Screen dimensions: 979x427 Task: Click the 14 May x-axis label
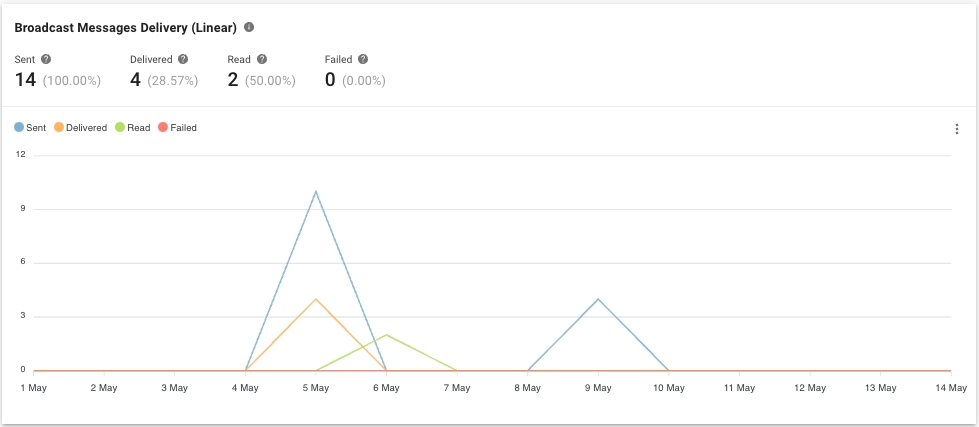click(950, 387)
